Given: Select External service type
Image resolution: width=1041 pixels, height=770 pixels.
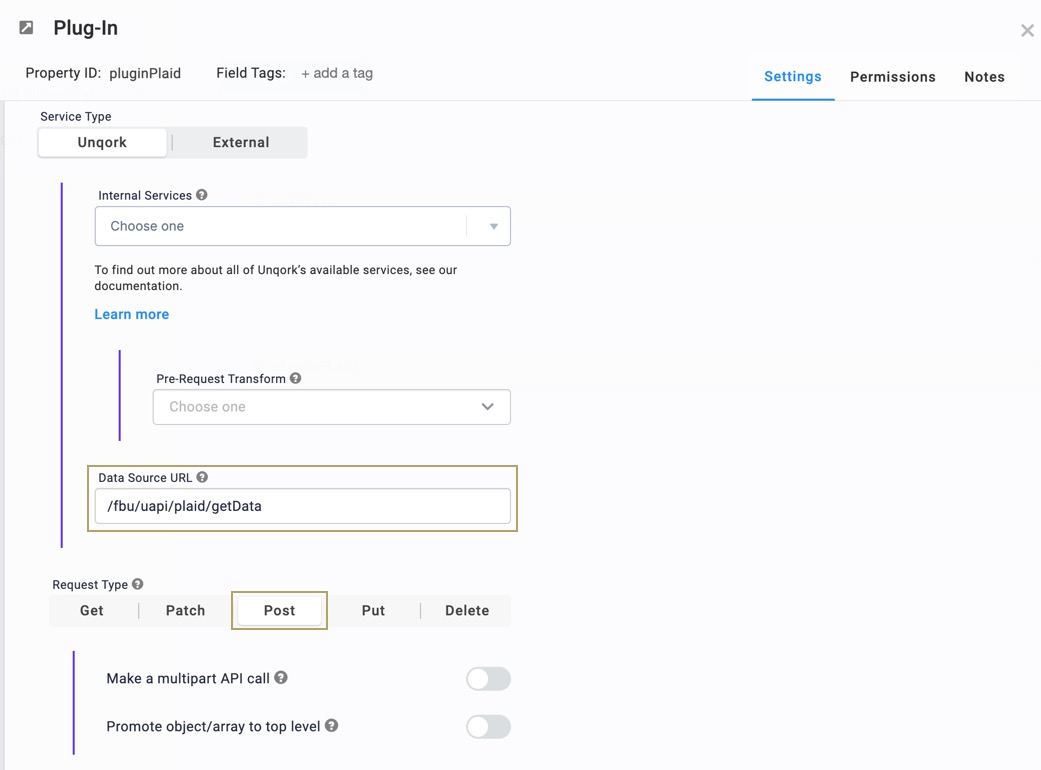Looking at the screenshot, I should click(240, 142).
